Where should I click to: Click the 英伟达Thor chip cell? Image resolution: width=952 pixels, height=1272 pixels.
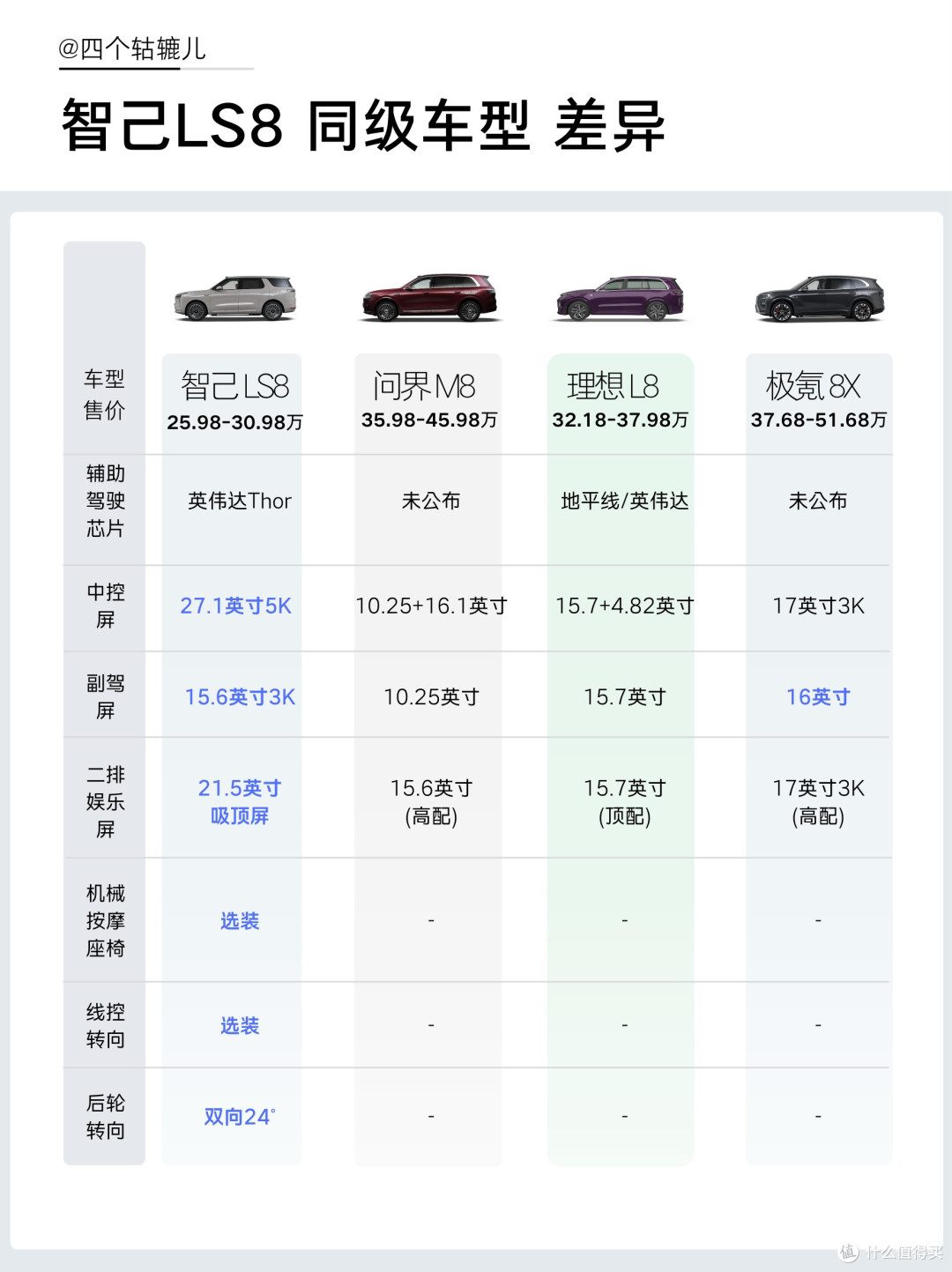[239, 501]
